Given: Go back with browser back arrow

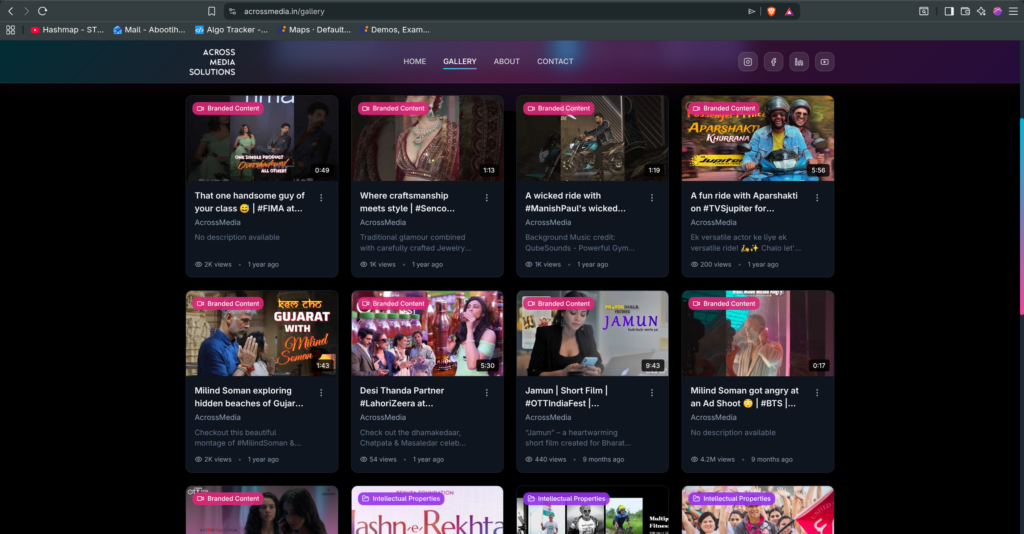Looking at the screenshot, I should 10,11.
